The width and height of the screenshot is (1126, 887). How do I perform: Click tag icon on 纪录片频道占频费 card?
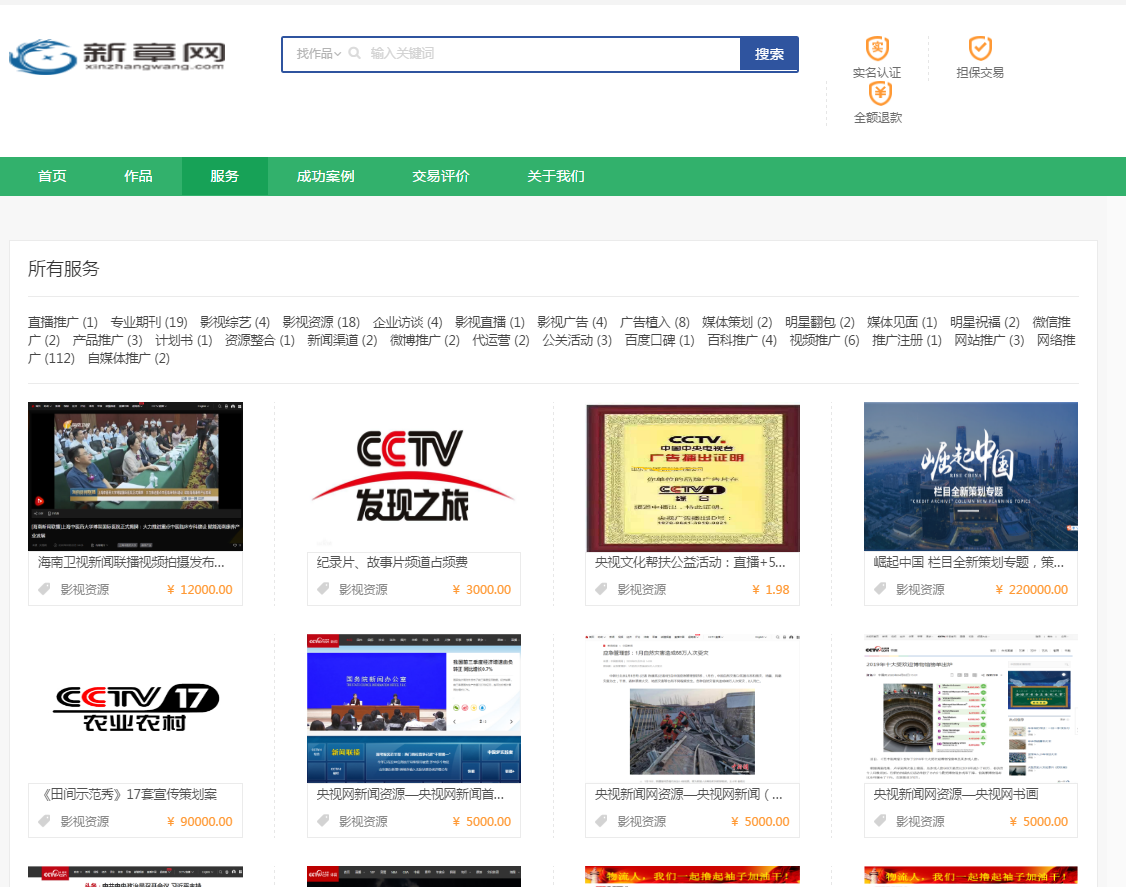[x=323, y=589]
